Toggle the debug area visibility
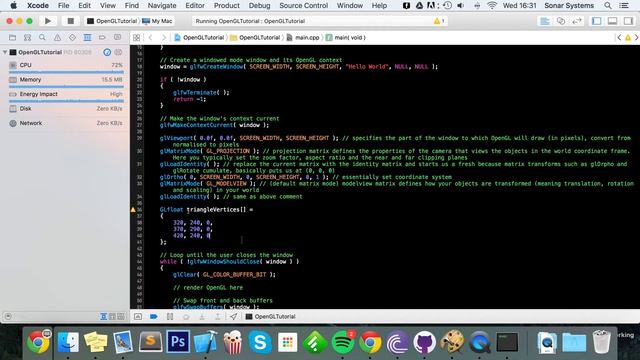640x360 pixels. coord(613,21)
